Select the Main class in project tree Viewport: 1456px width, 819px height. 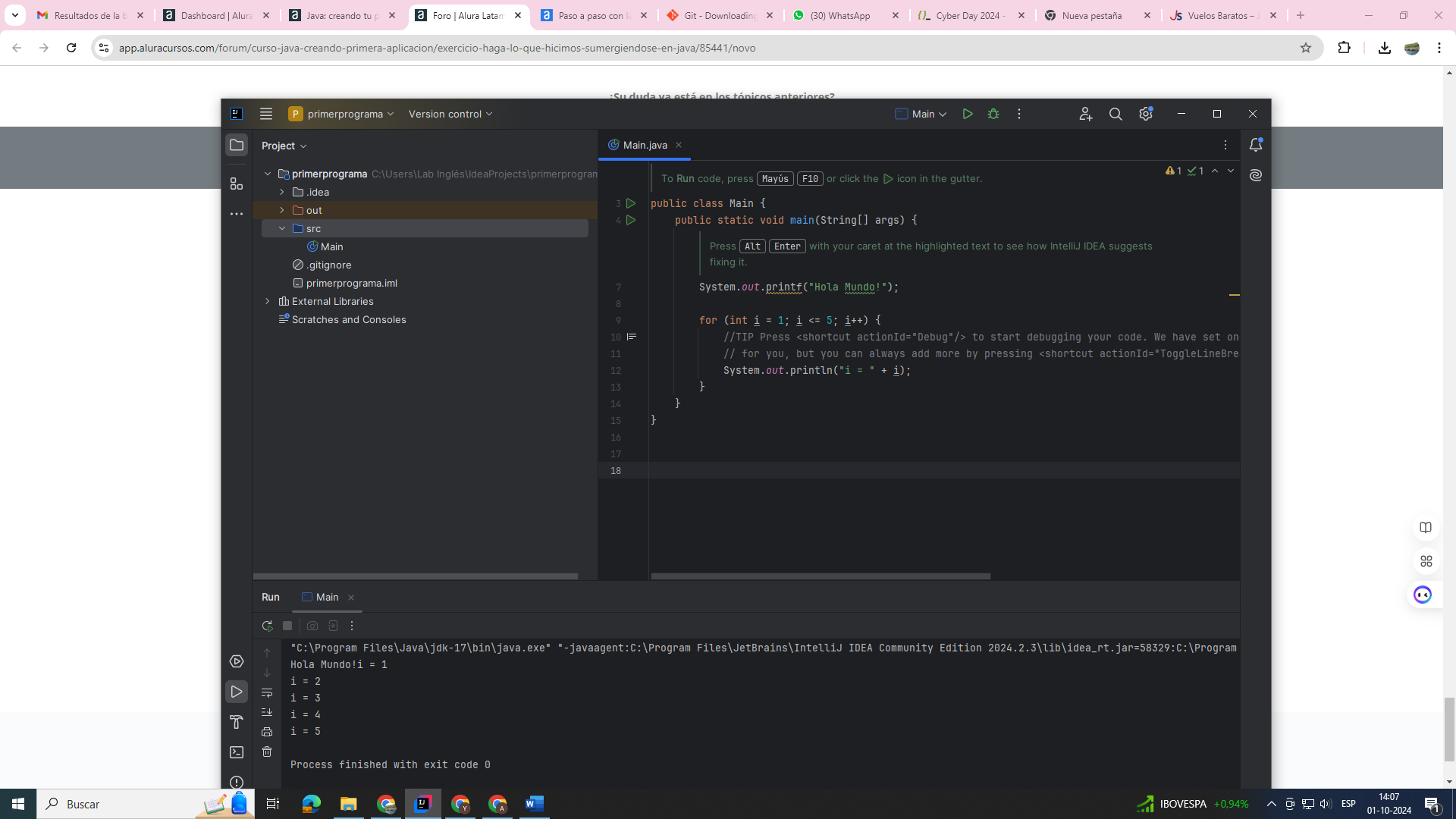pyautogui.click(x=325, y=246)
